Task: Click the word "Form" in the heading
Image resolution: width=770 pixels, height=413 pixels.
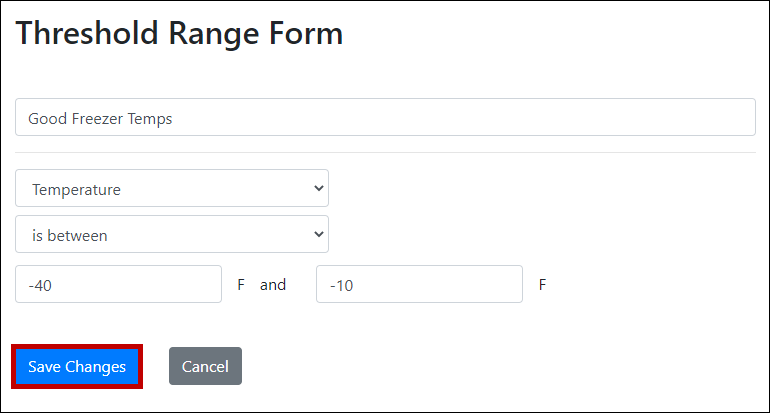Action: point(305,33)
